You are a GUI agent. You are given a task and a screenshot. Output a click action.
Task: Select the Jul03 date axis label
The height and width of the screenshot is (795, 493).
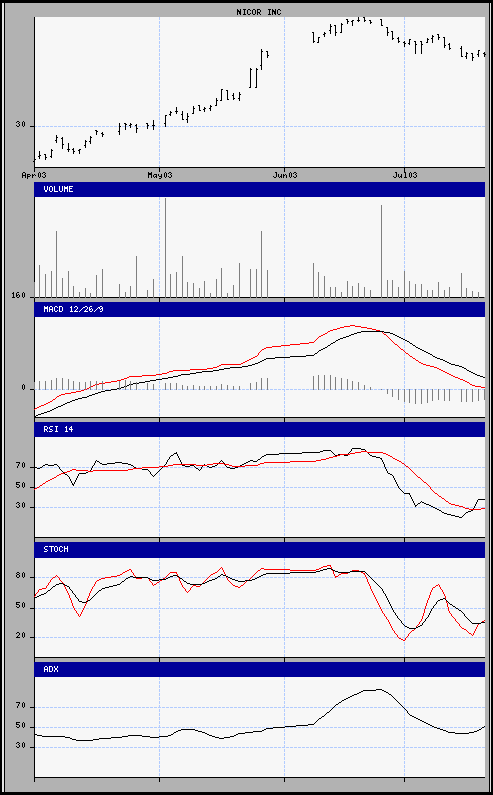coord(405,175)
